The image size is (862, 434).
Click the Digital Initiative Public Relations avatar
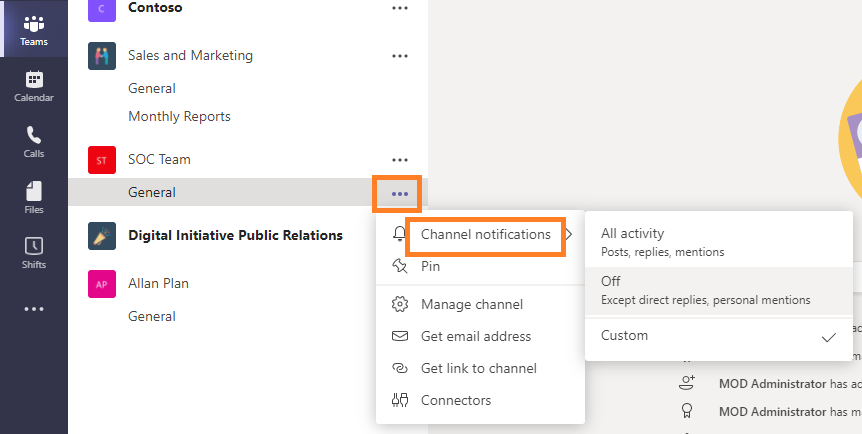click(x=102, y=236)
